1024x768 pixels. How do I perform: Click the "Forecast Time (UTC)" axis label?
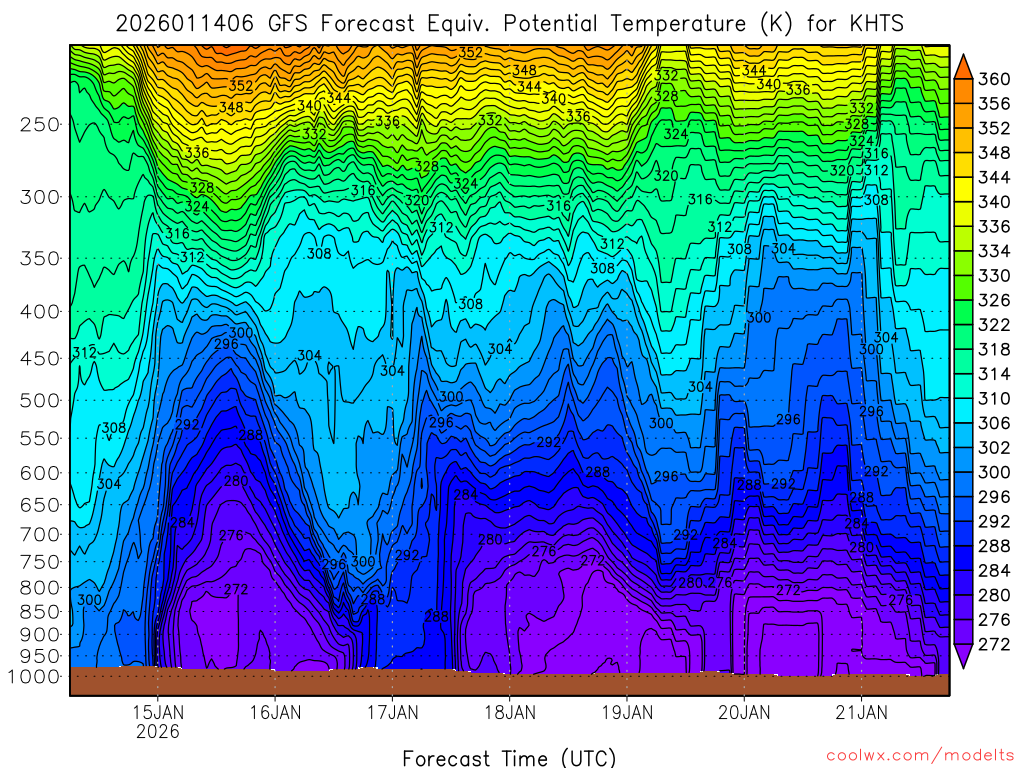[509, 758]
